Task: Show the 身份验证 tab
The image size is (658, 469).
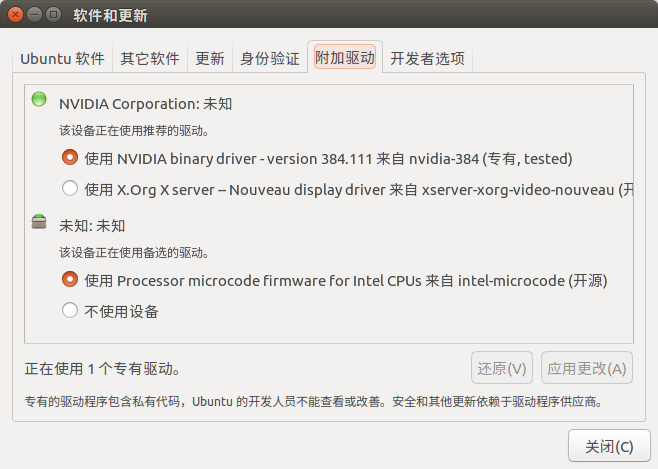Action: point(269,58)
